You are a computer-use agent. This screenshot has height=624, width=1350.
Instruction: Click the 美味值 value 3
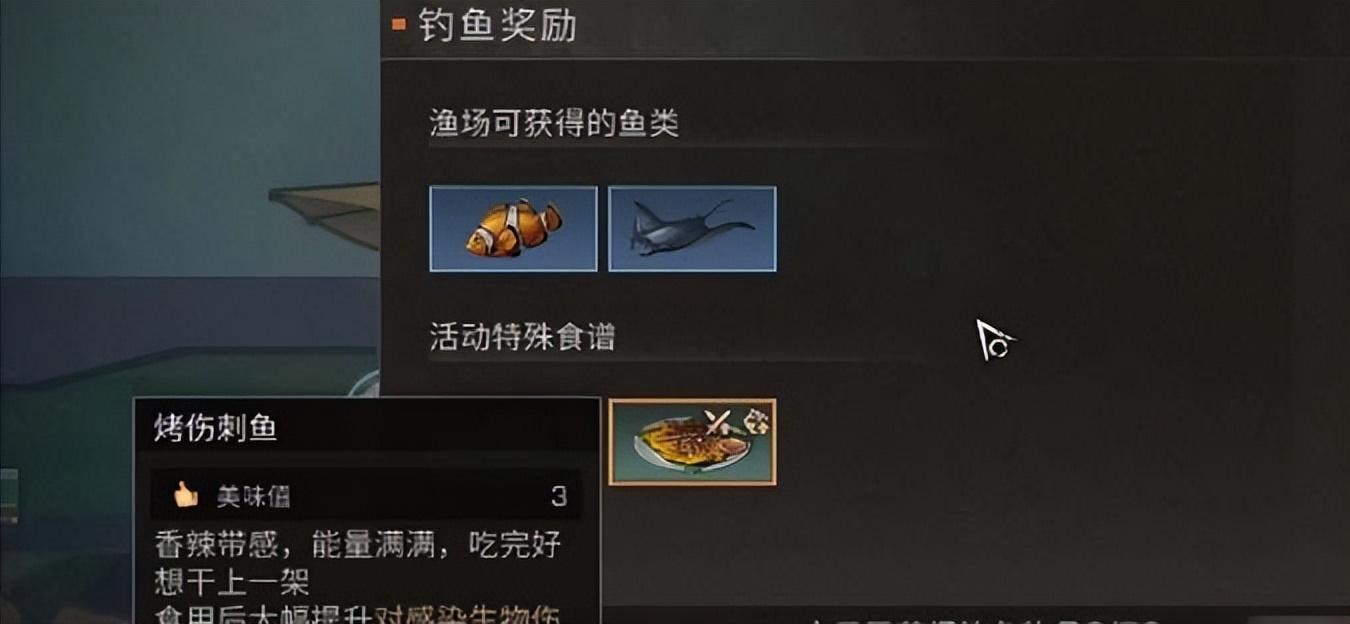(x=559, y=495)
